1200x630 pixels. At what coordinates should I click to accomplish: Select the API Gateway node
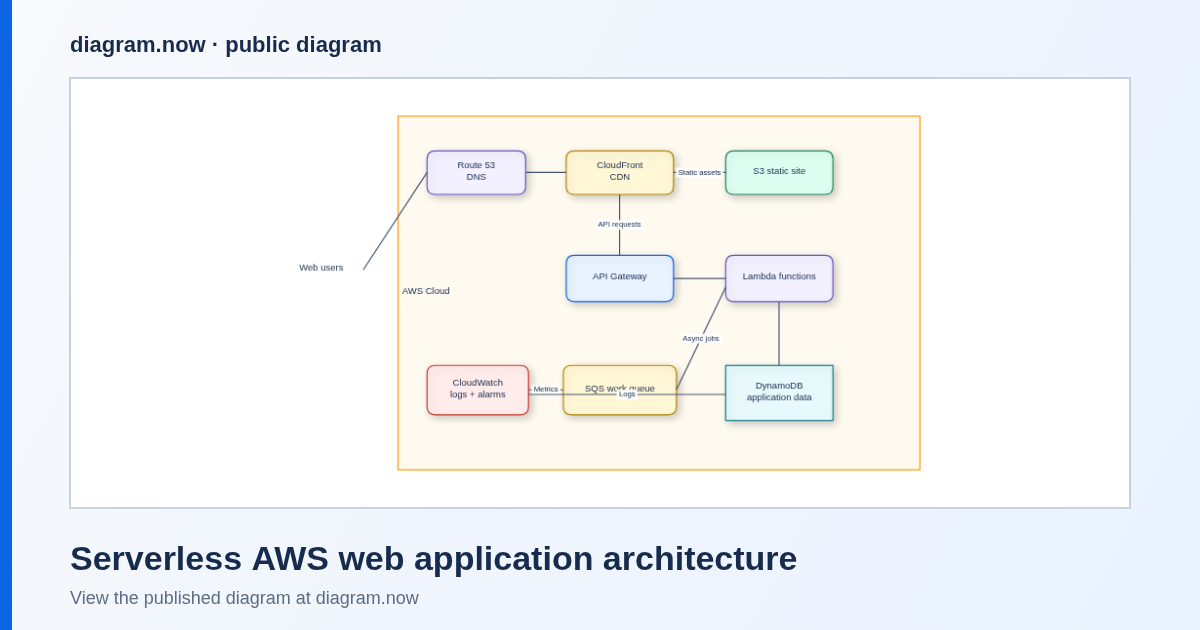620,278
